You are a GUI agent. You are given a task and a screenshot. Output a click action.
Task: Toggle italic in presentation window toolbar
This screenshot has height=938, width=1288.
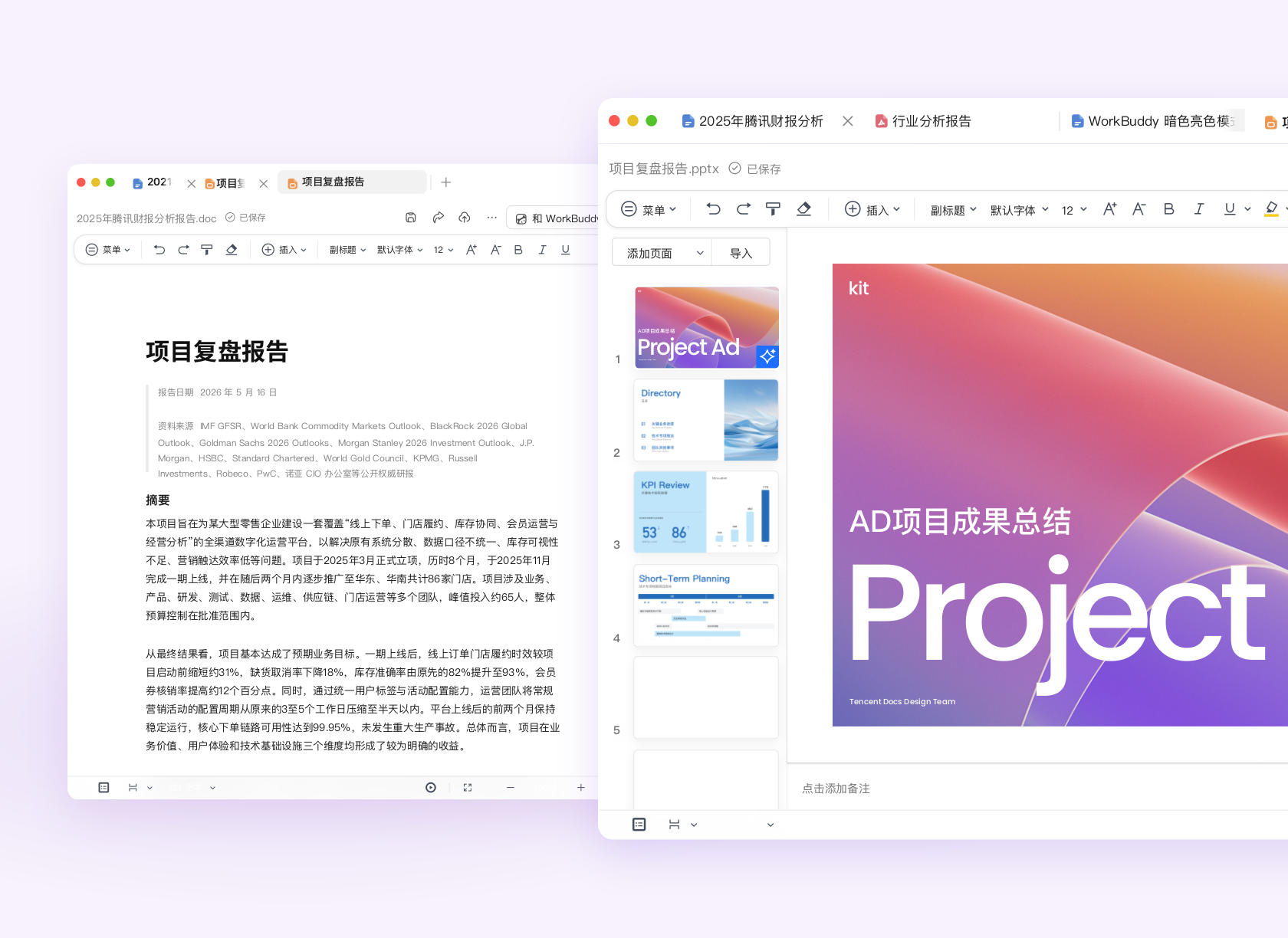pos(1198,209)
